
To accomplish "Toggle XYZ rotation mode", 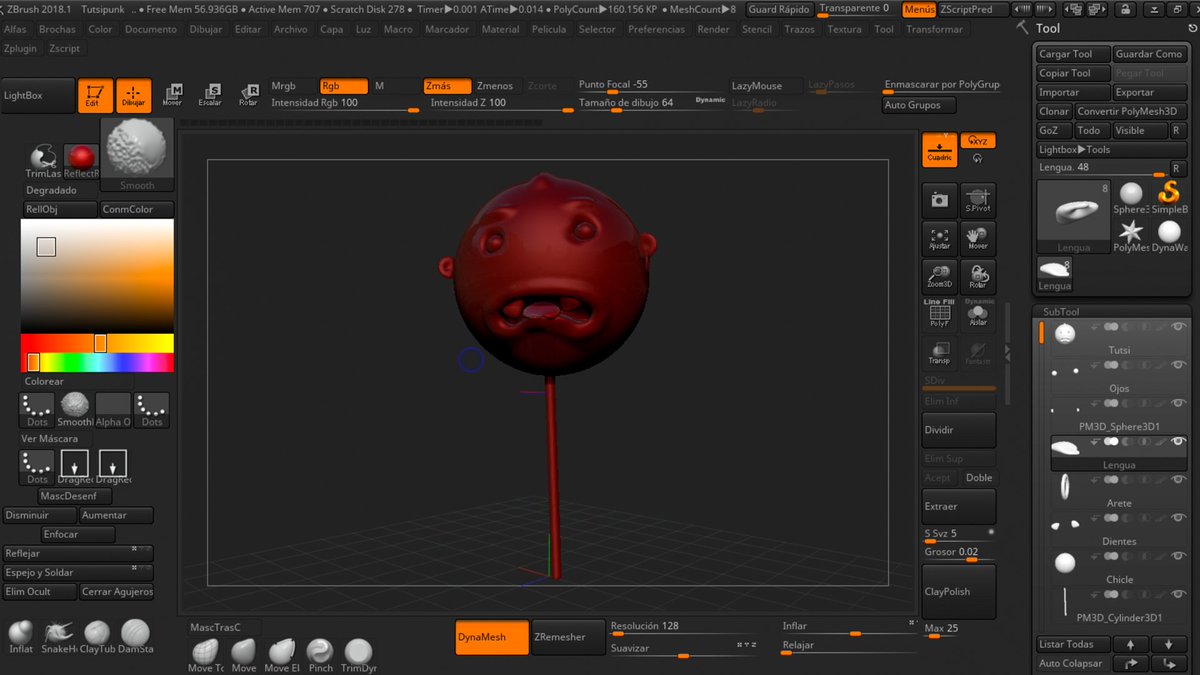I will click(x=978, y=141).
